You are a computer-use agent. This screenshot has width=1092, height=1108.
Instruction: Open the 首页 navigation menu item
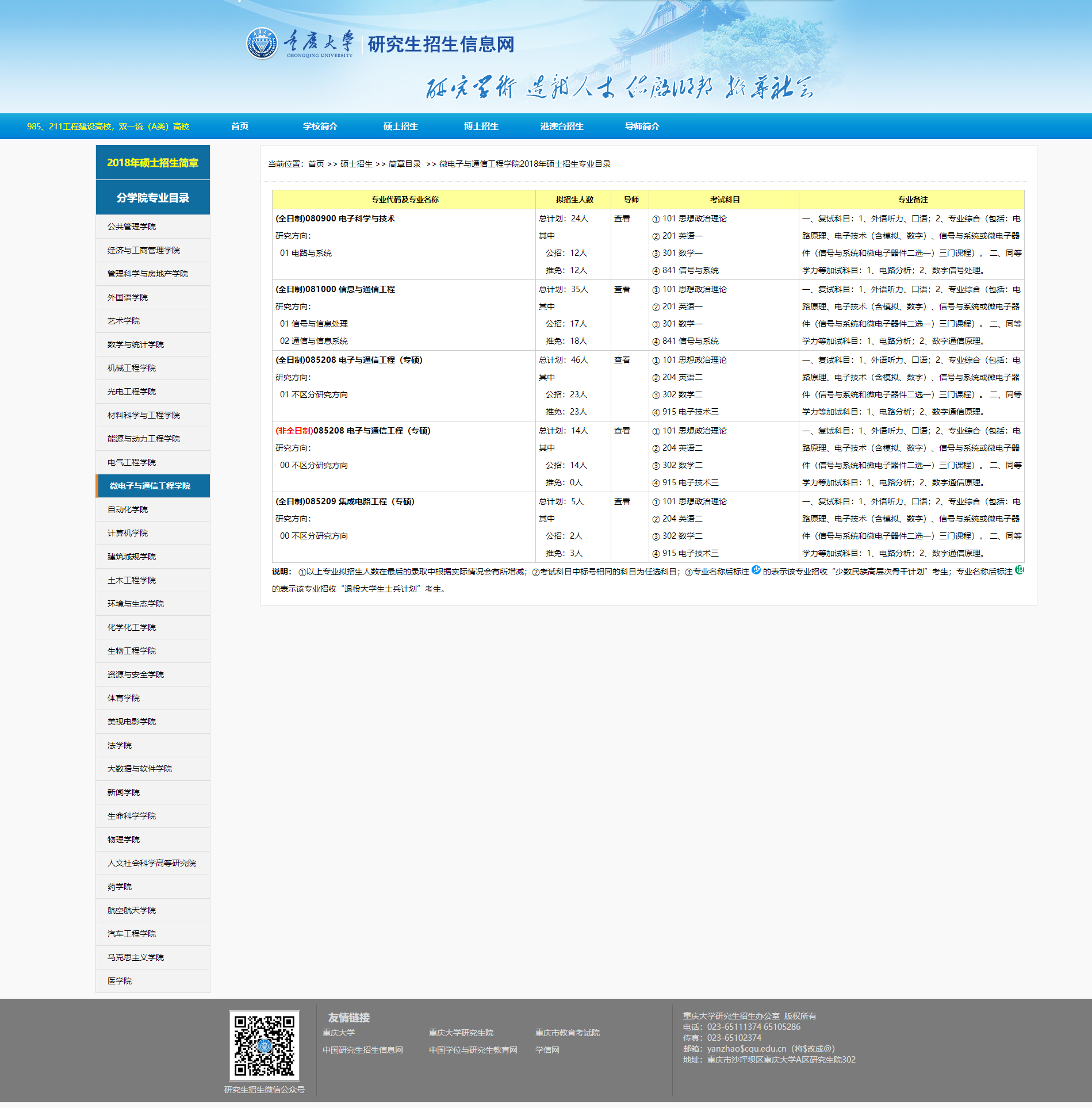pos(240,126)
